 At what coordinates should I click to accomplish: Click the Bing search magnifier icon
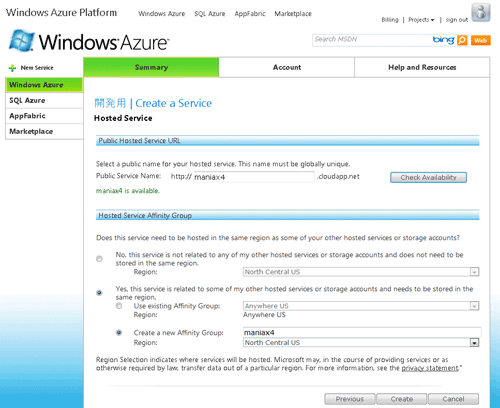(x=462, y=40)
